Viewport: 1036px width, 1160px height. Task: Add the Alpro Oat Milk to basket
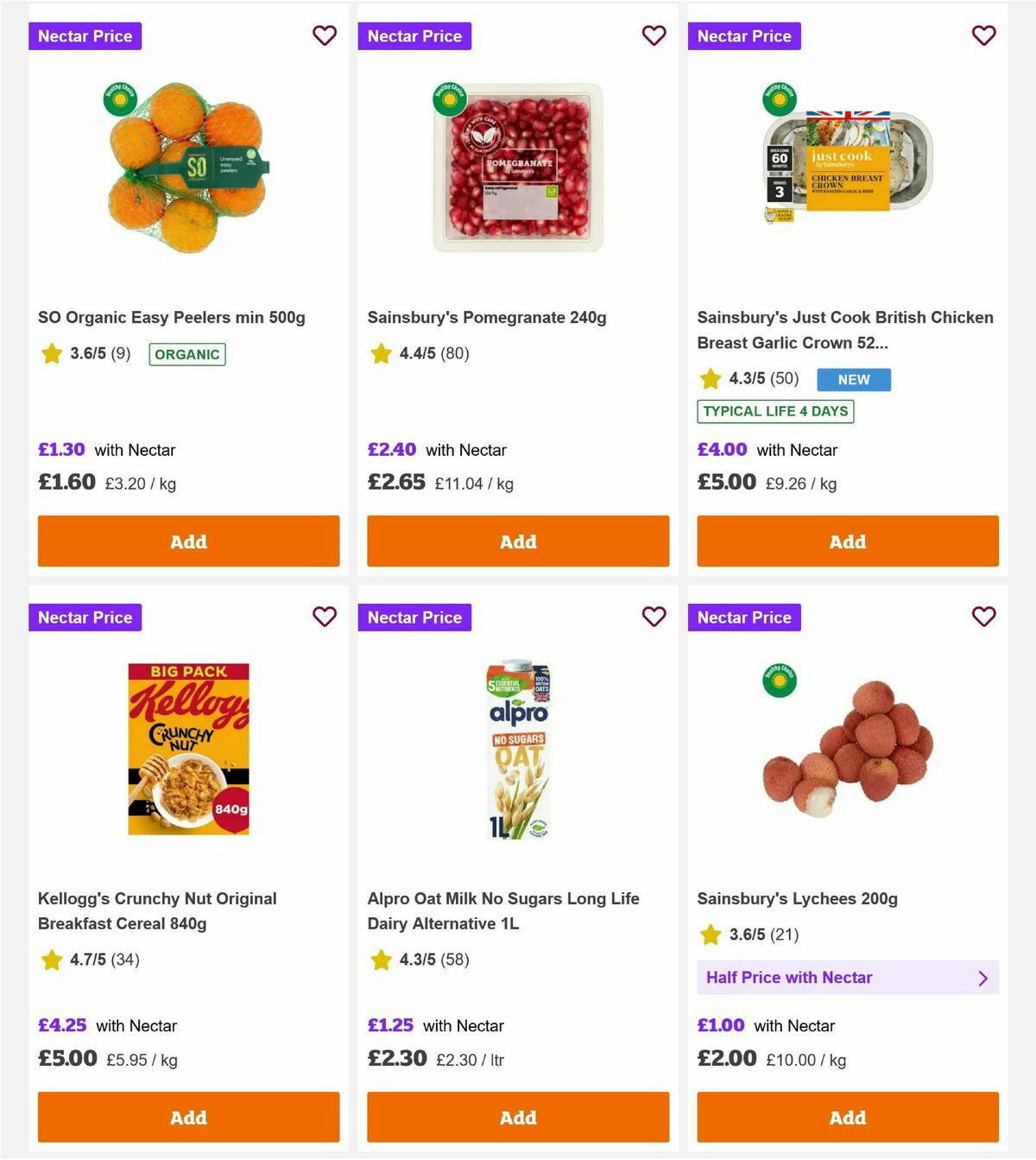518,1117
